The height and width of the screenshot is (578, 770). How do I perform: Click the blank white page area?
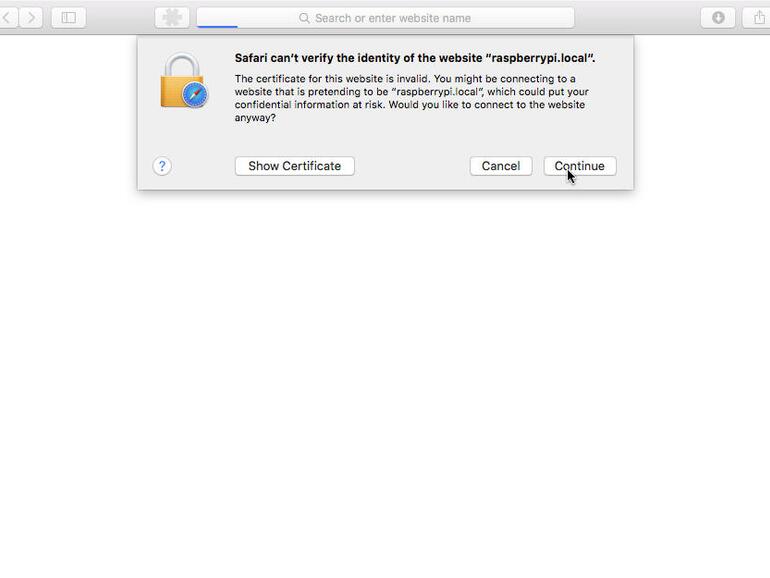click(385, 383)
